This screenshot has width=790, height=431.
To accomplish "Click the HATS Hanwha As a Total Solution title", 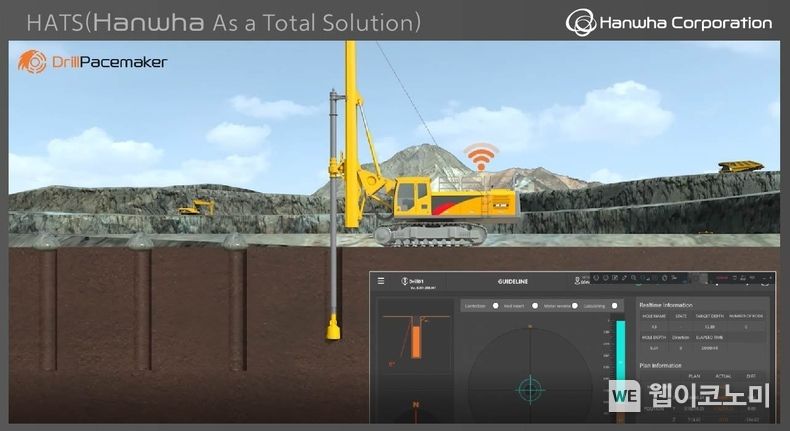I will click(x=224, y=23).
